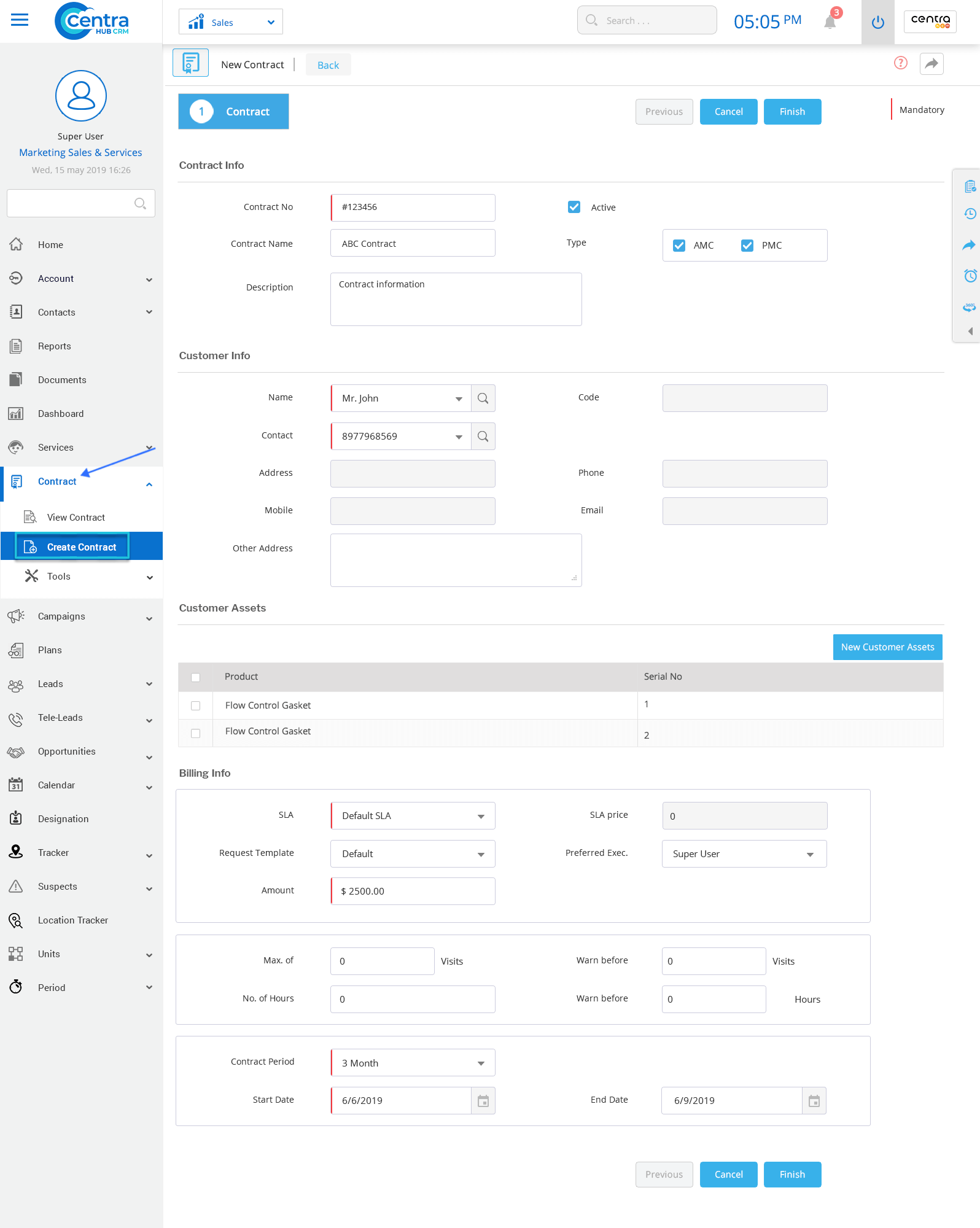The height and width of the screenshot is (1228, 980).
Task: Open the End Date calendar picker
Action: coord(814,1101)
